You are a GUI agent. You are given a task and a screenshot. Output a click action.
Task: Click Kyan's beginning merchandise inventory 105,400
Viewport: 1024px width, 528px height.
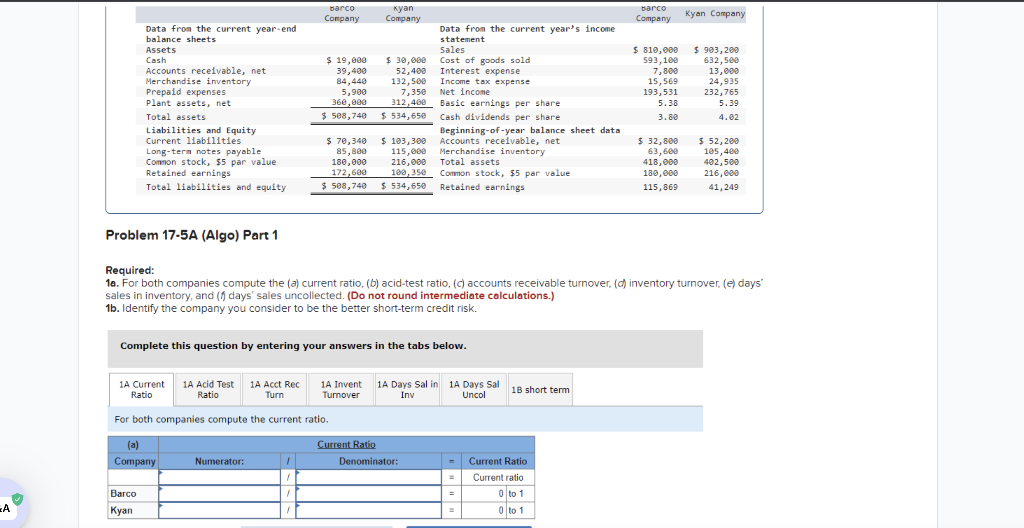point(722,151)
